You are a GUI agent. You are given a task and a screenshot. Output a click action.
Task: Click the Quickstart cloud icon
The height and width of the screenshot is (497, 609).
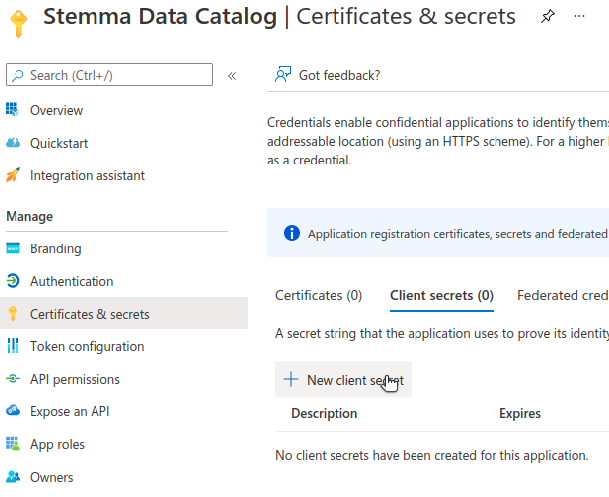(x=13, y=143)
